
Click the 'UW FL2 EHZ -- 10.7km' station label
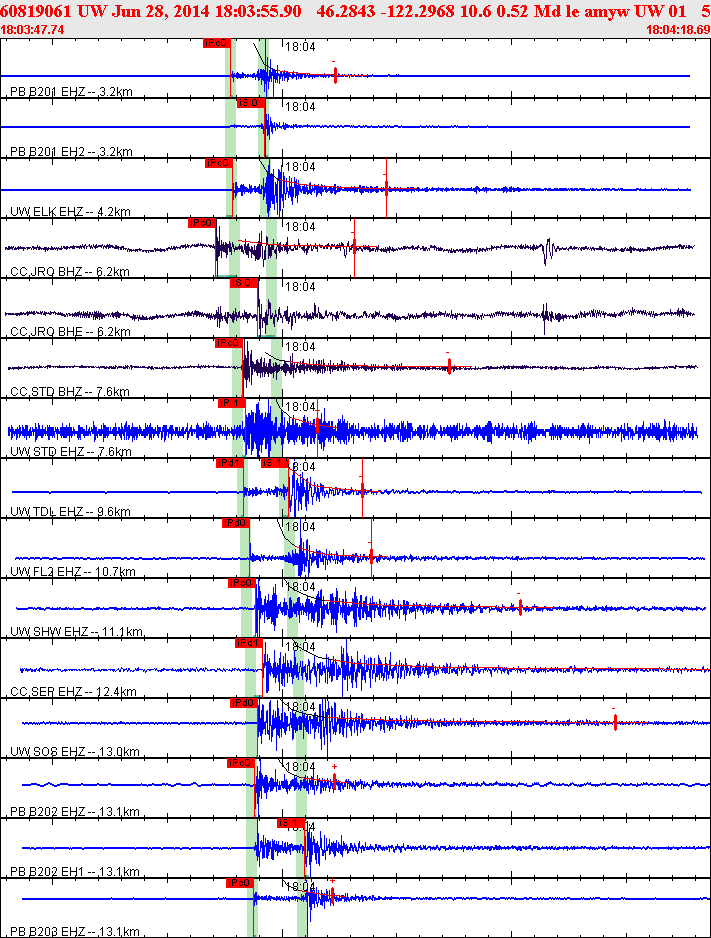click(x=73, y=571)
